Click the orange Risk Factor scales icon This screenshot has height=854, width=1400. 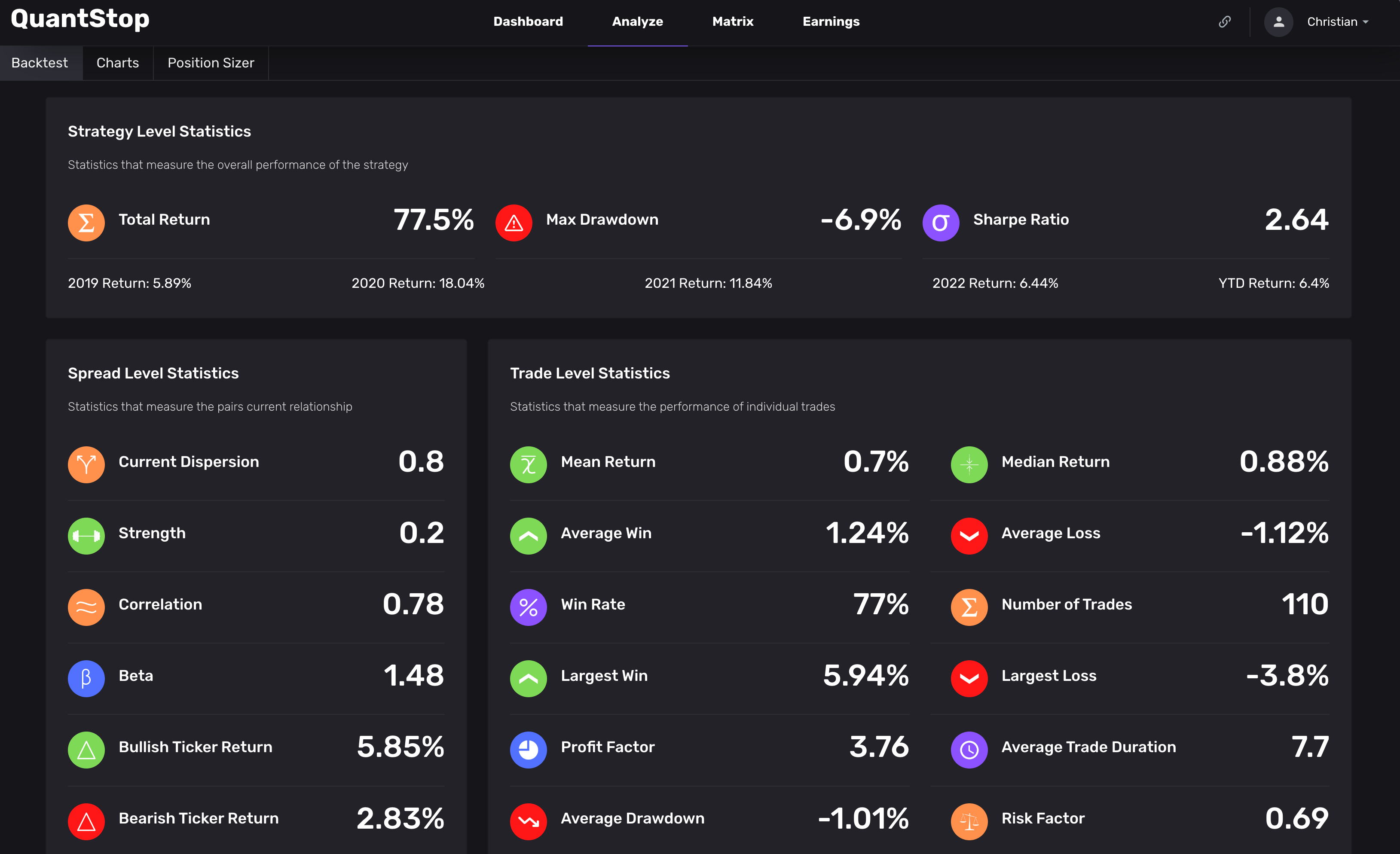[969, 820]
